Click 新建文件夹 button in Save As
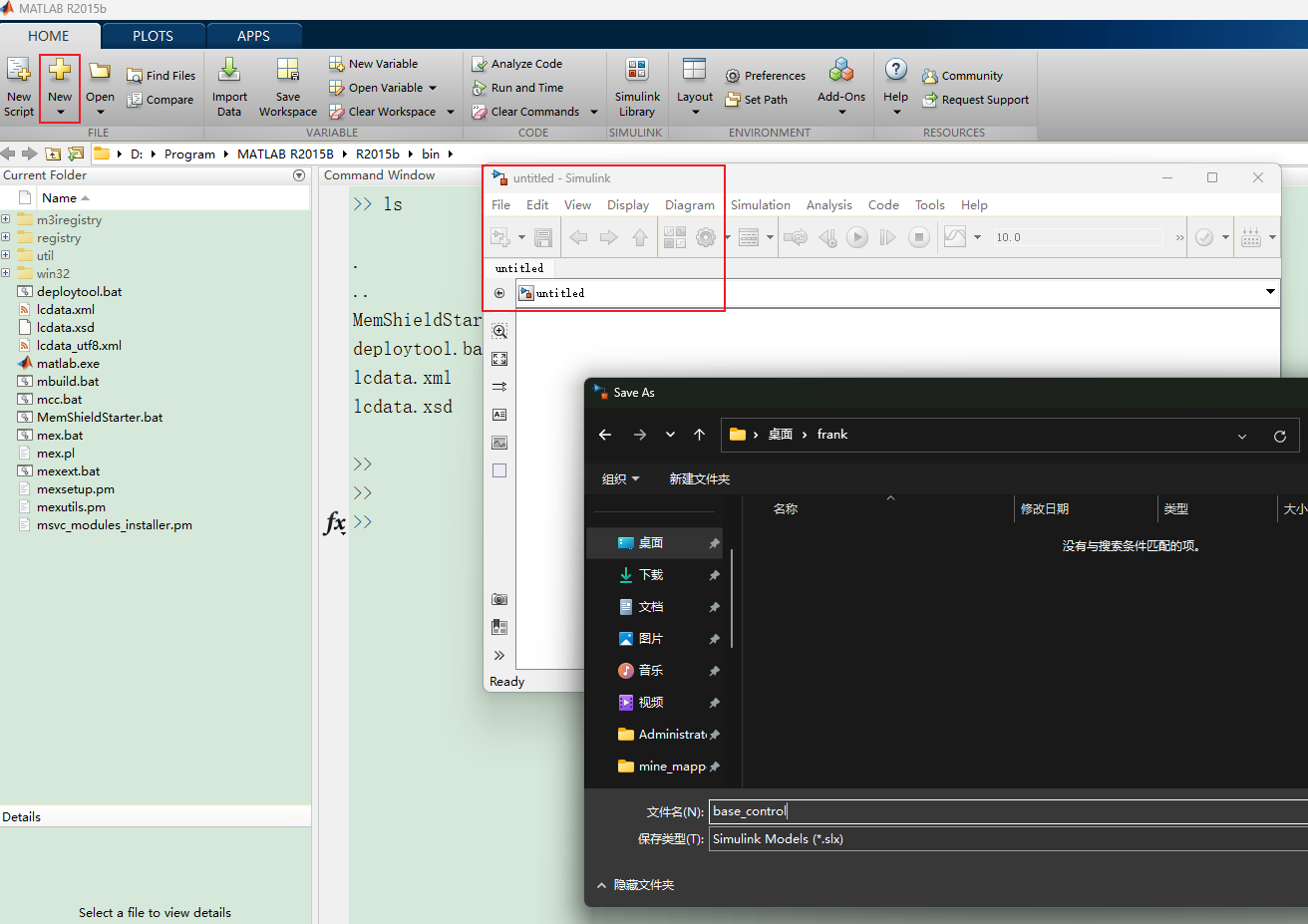Viewport: 1308px width, 924px height. click(x=700, y=478)
